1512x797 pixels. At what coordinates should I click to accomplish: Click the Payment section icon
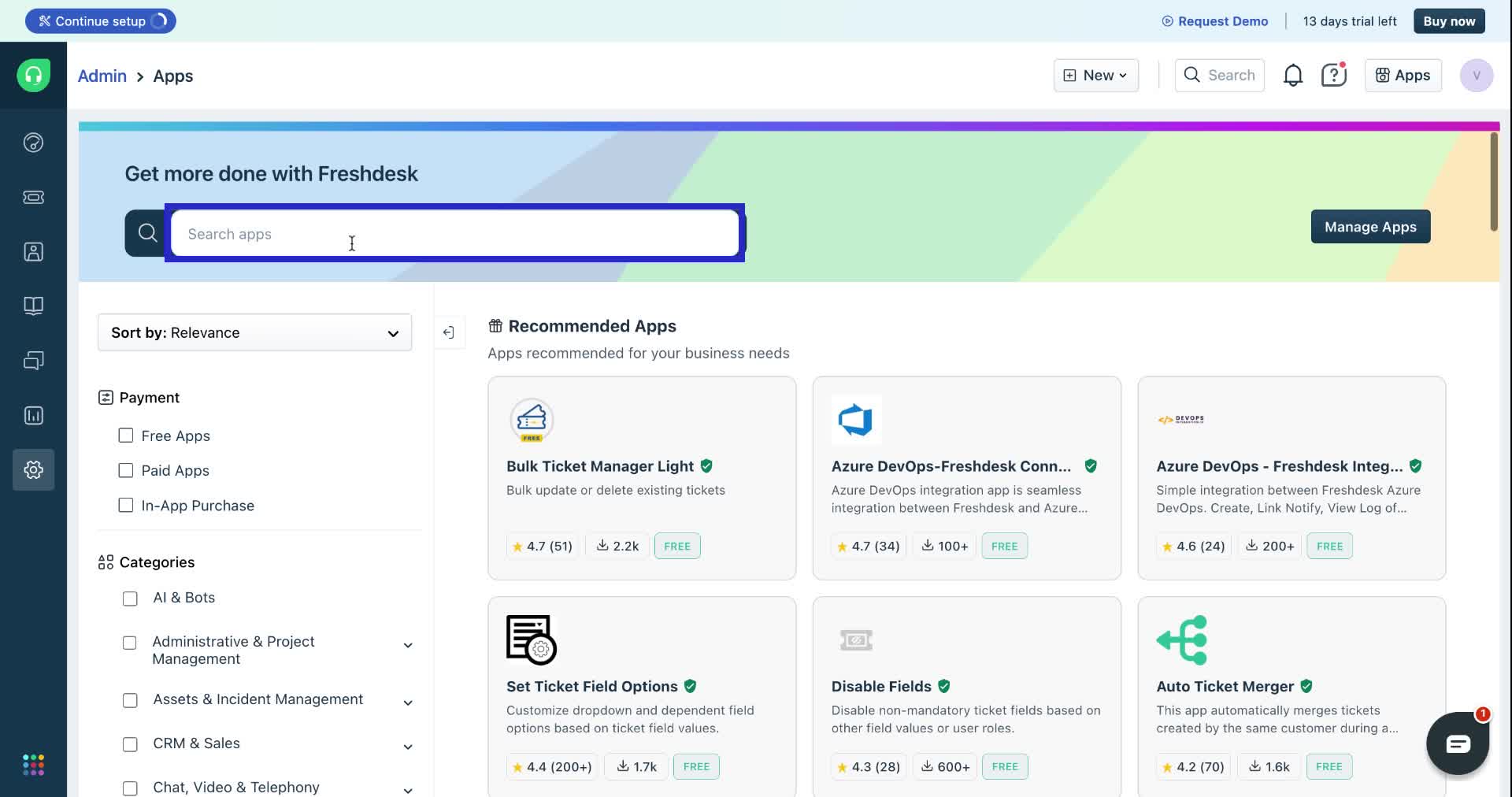(x=106, y=398)
